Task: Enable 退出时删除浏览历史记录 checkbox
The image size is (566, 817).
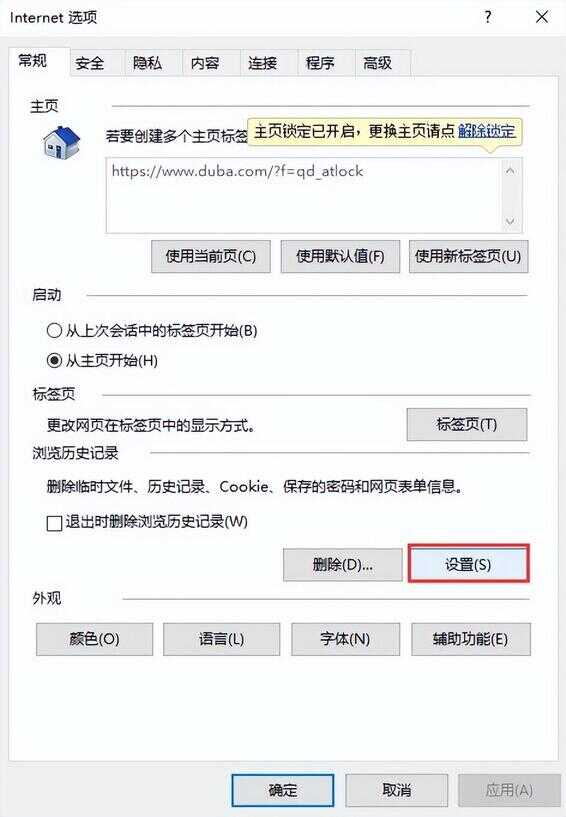Action: (54, 523)
